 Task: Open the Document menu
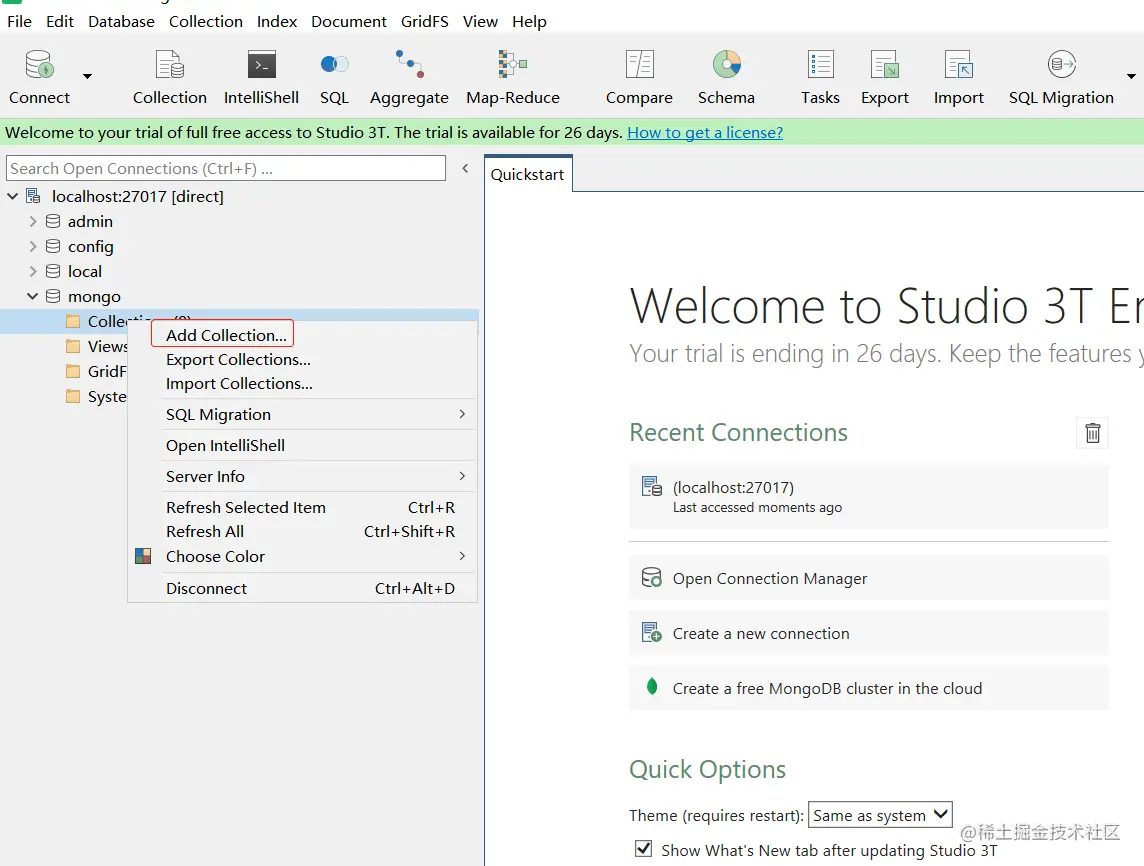click(349, 22)
